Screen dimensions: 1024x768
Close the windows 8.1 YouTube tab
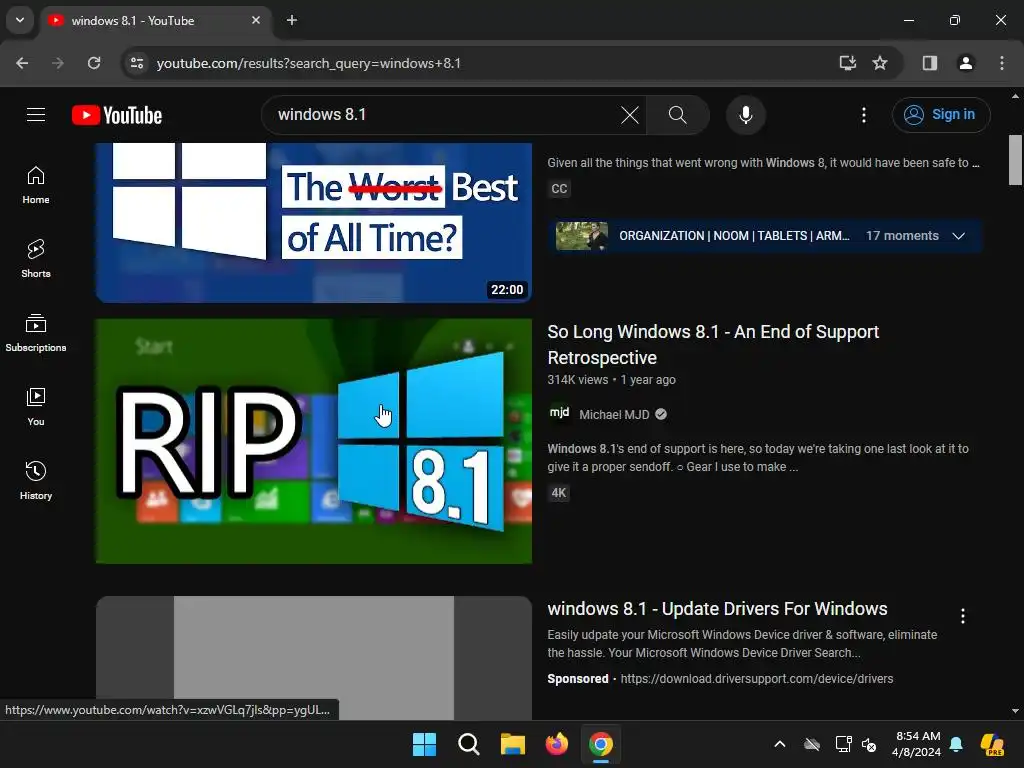[256, 20]
